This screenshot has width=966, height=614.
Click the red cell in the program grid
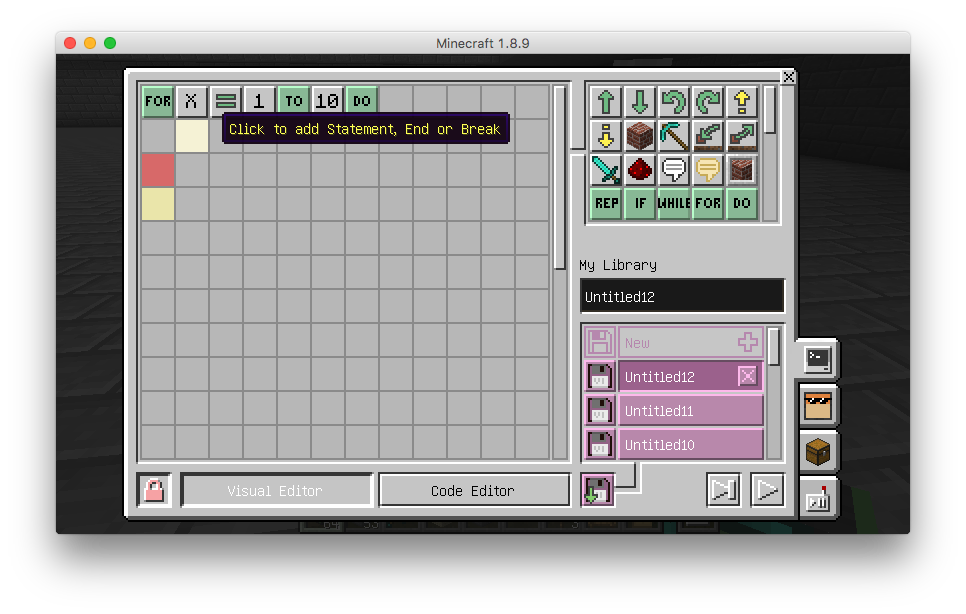(158, 170)
